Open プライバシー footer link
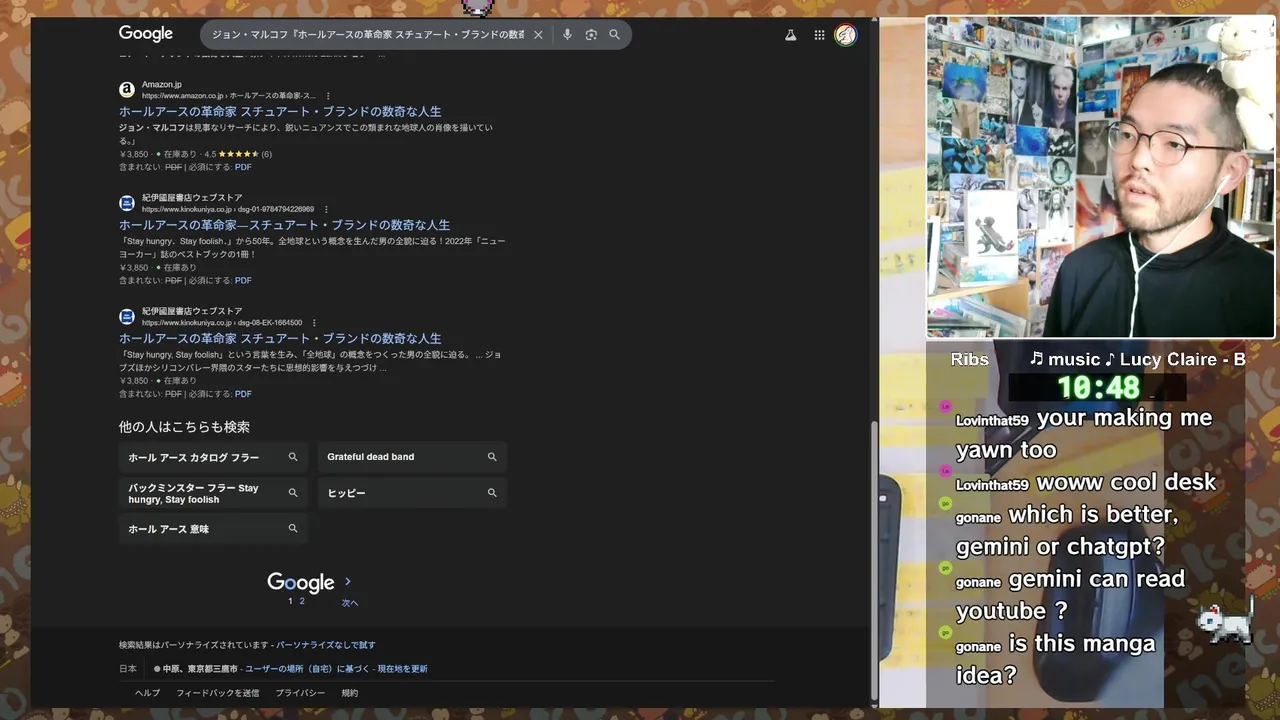Viewport: 1280px width, 720px height. coord(300,693)
